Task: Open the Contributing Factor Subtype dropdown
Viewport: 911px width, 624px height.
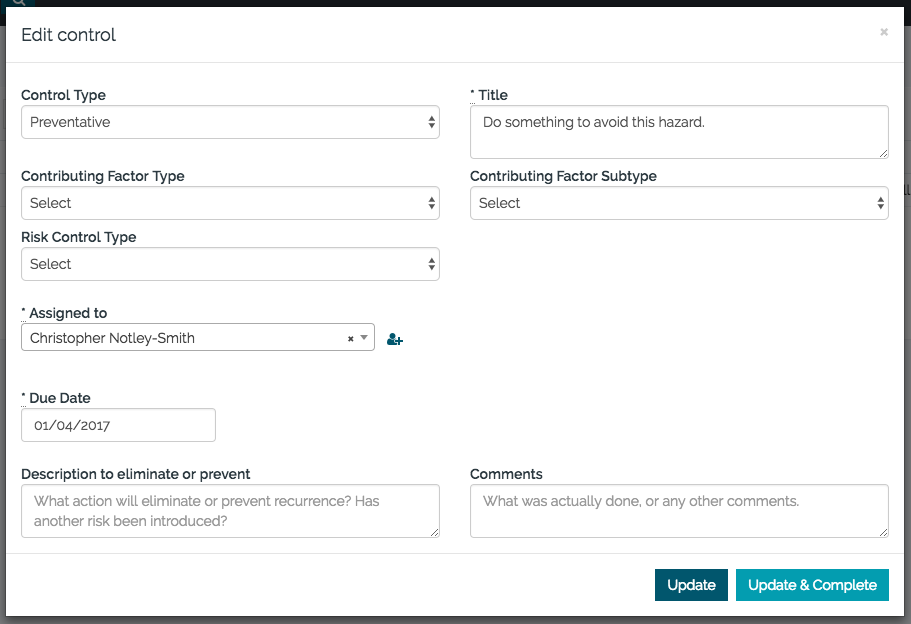Action: (x=679, y=203)
